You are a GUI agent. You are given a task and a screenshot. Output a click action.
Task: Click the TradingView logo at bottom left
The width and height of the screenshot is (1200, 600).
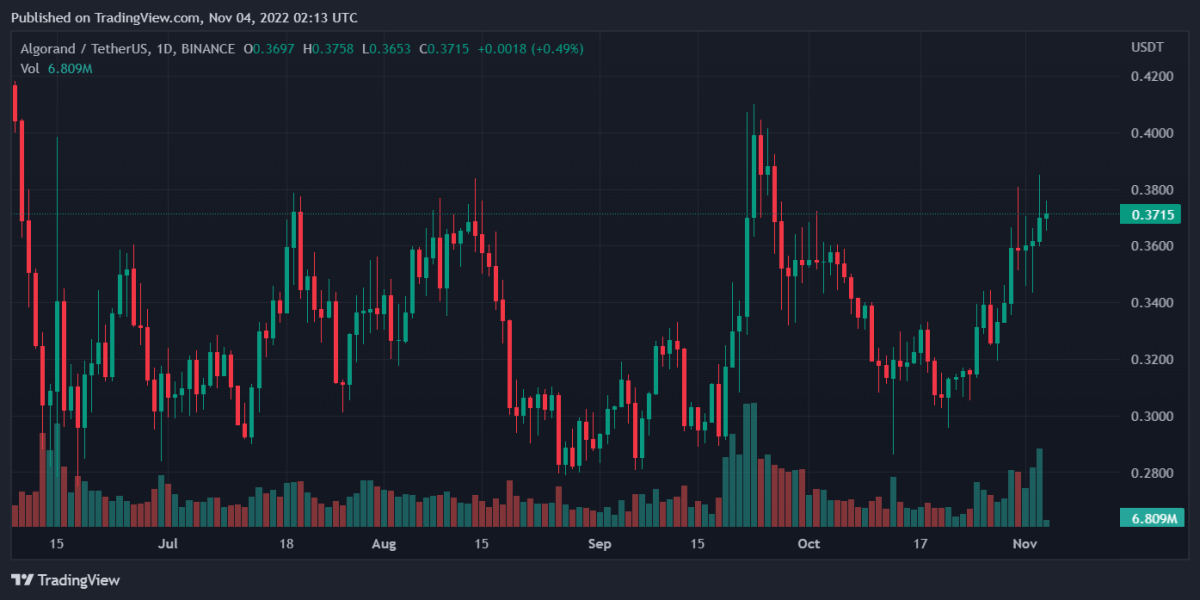click(x=65, y=580)
